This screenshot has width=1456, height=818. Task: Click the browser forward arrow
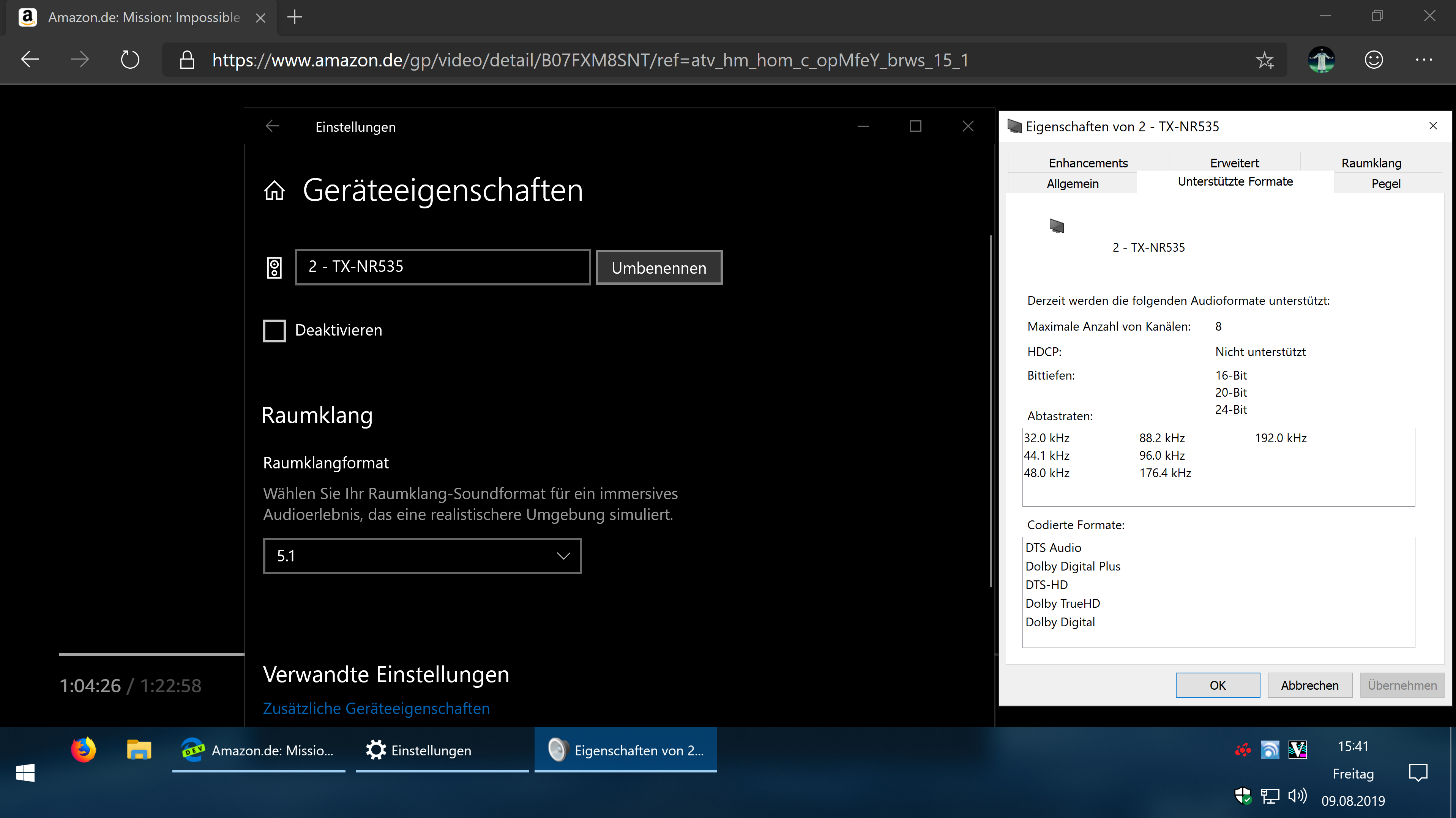click(80, 59)
